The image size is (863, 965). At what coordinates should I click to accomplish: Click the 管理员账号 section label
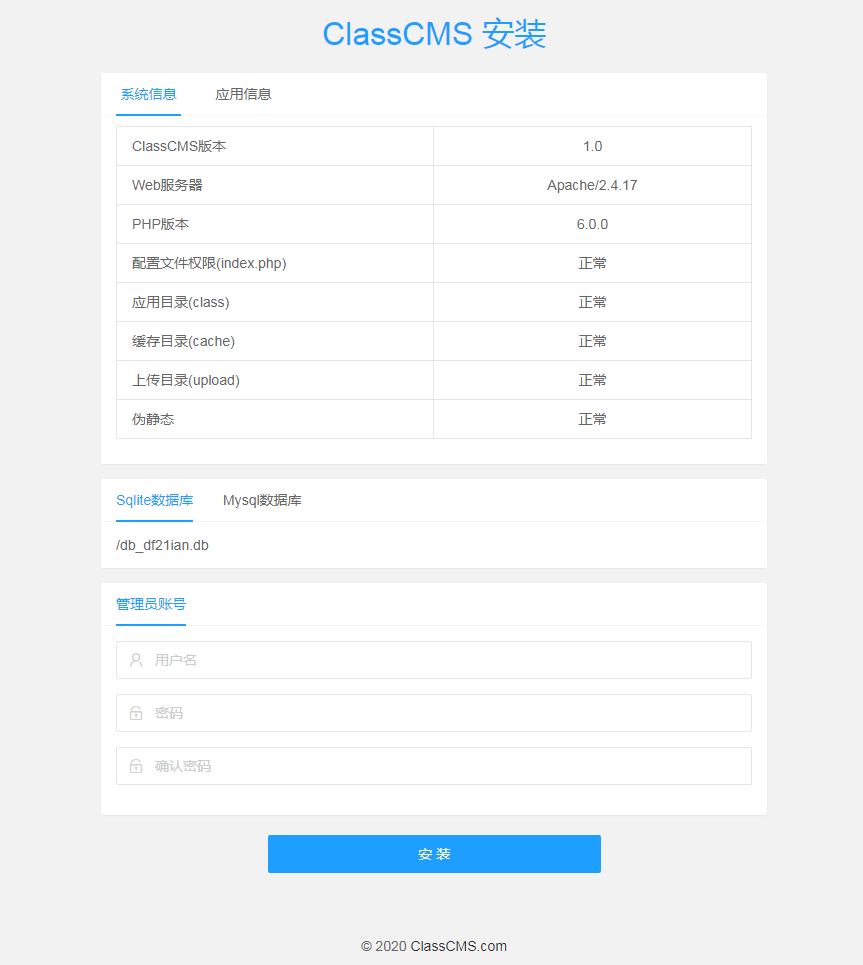[x=150, y=603]
